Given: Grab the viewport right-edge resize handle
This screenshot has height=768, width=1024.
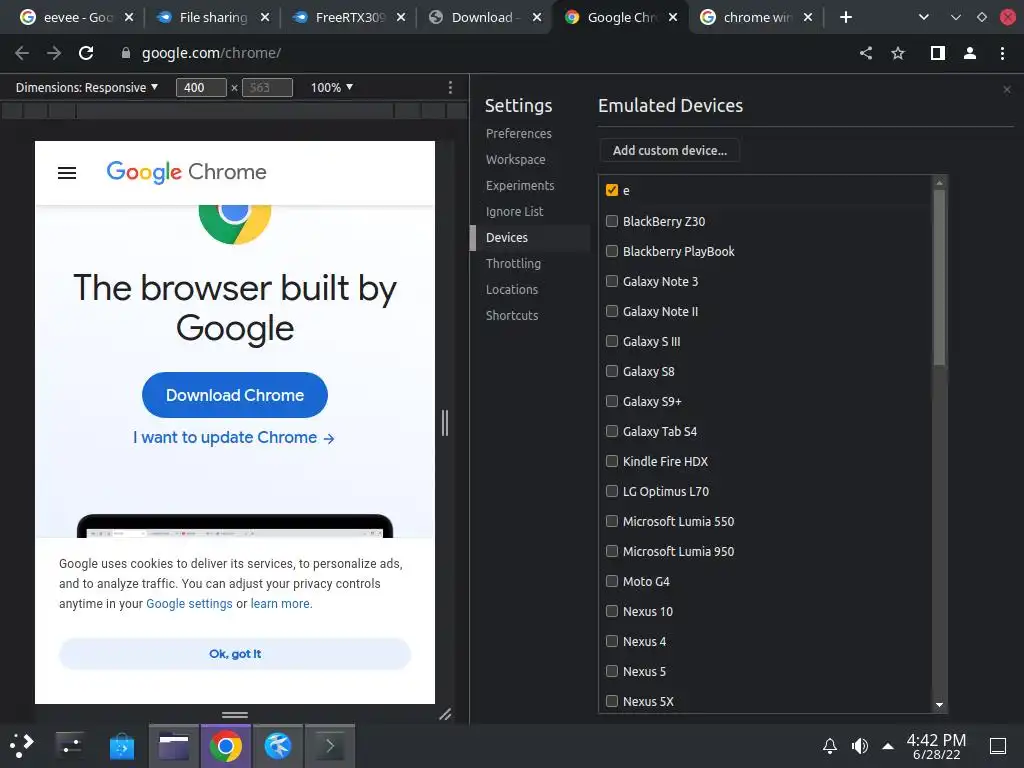Looking at the screenshot, I should pos(445,423).
